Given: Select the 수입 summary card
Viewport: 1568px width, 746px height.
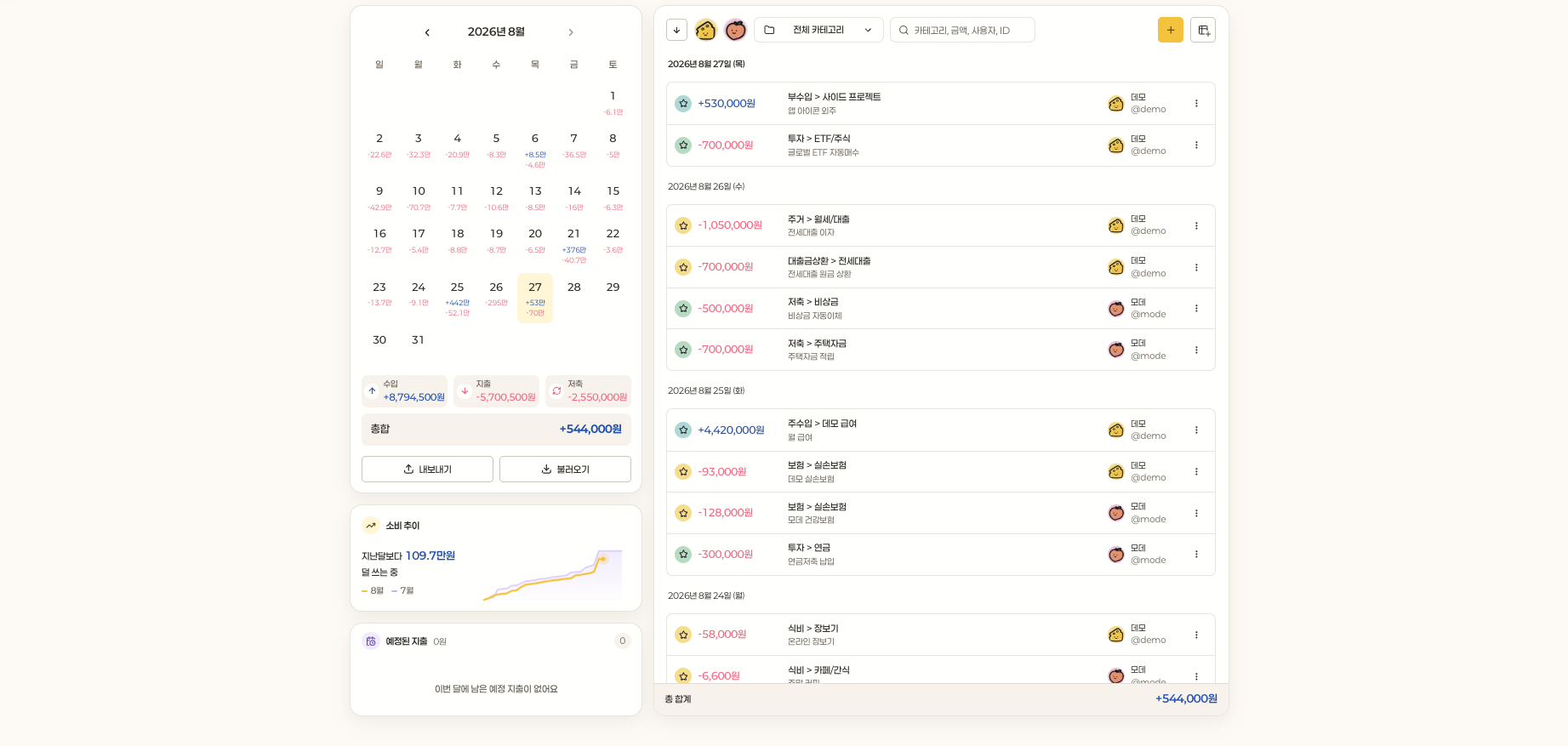Looking at the screenshot, I should tap(404, 391).
